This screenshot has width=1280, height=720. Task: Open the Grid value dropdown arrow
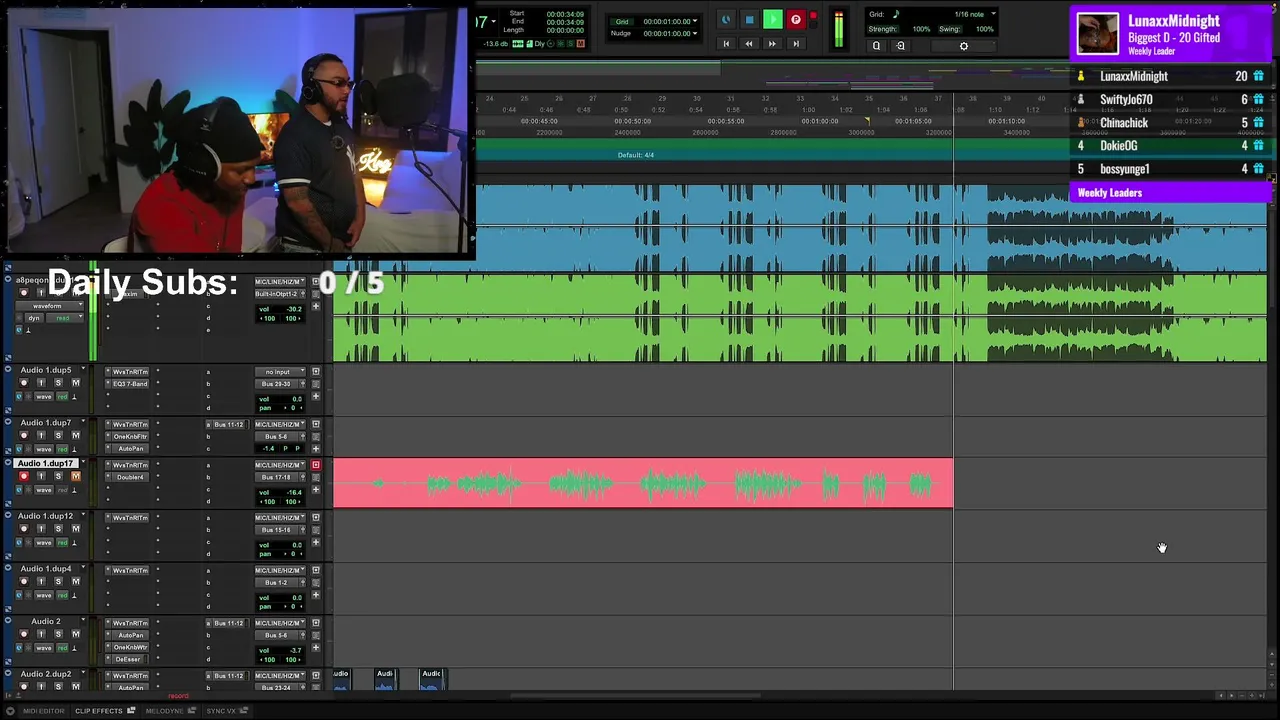pyautogui.click(x=695, y=21)
